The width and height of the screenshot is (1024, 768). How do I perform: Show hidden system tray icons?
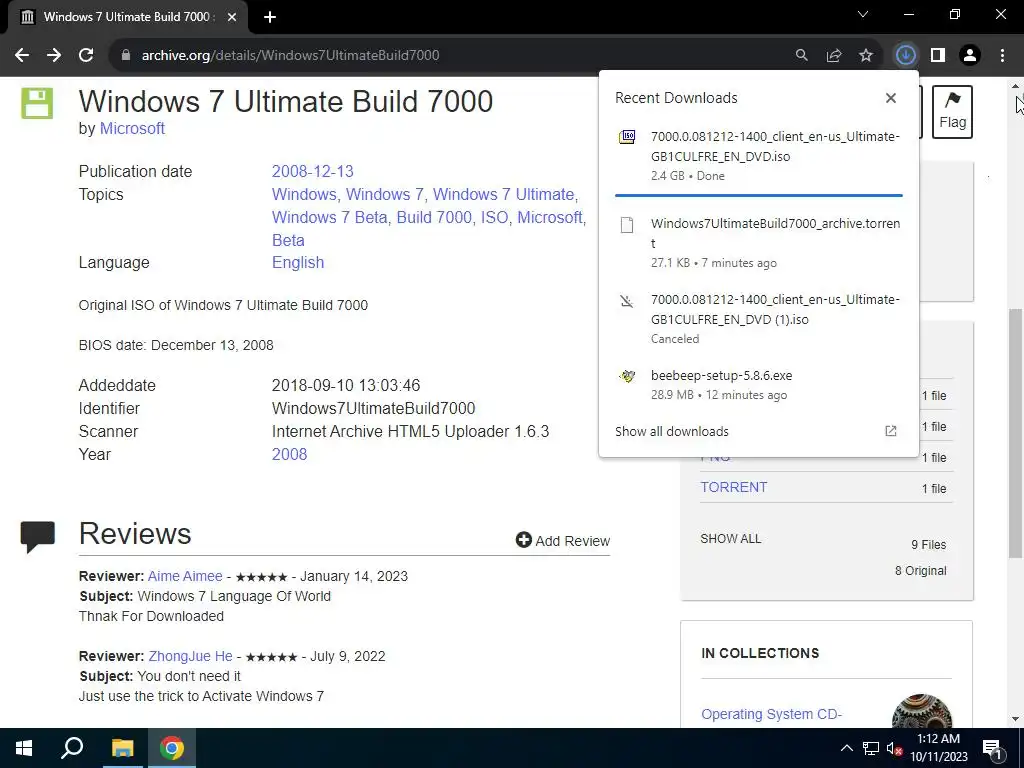pyautogui.click(x=846, y=748)
